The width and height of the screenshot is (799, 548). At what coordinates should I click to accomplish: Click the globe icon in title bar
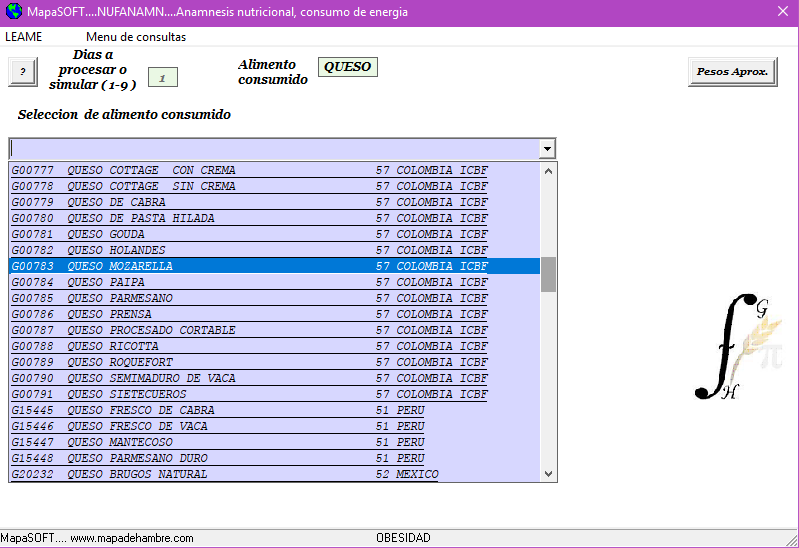(12, 12)
